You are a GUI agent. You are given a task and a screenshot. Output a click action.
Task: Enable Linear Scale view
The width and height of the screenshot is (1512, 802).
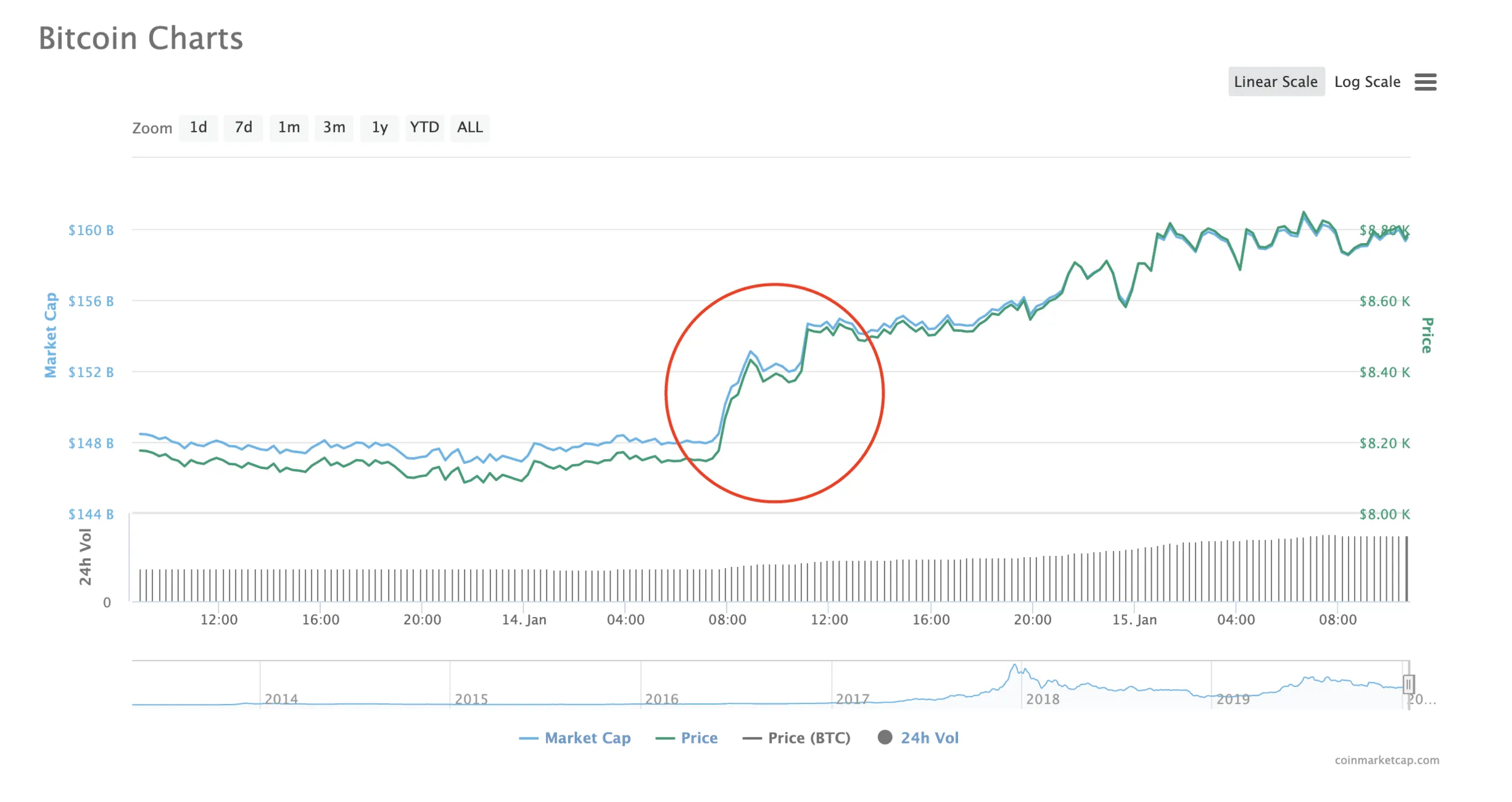[1276, 81]
